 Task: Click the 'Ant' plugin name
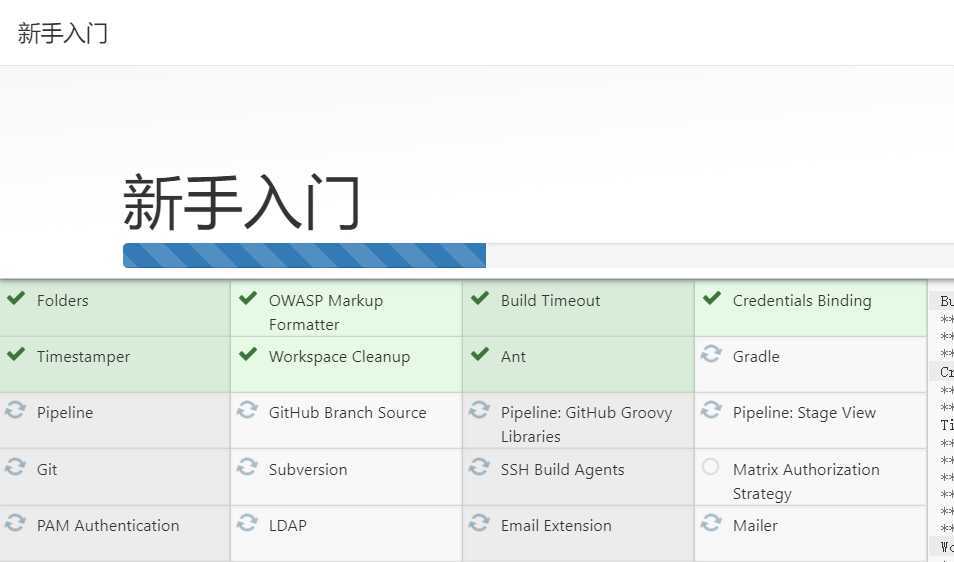point(514,357)
